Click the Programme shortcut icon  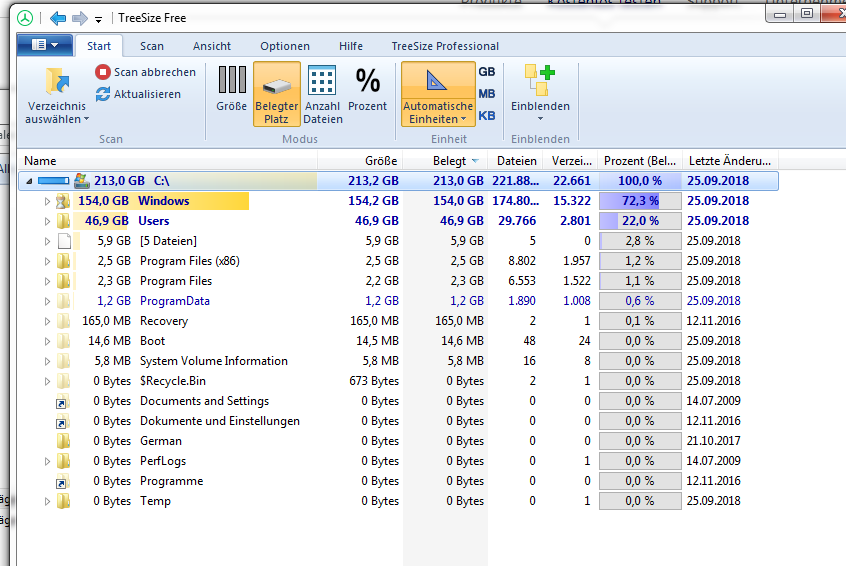[62, 482]
